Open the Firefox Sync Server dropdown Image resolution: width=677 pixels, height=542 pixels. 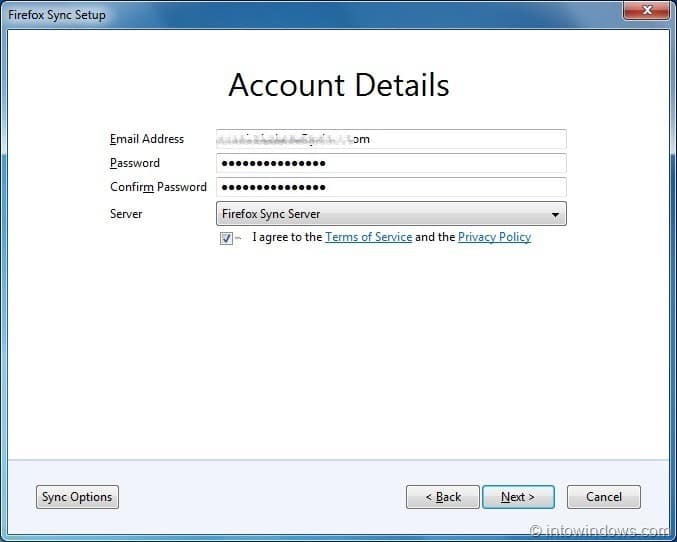point(391,214)
